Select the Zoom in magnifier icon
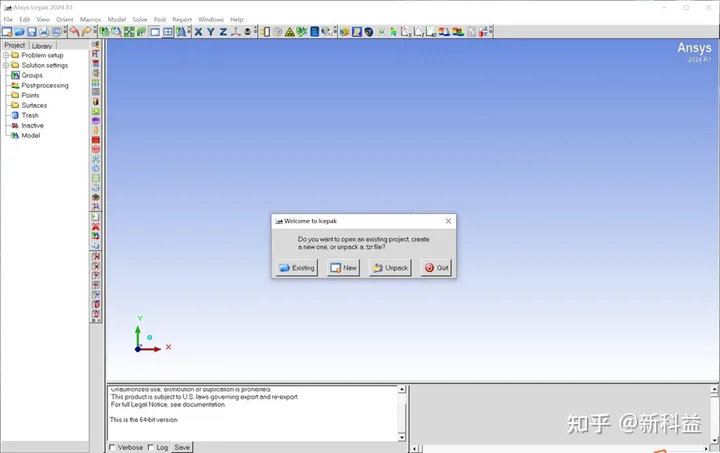The width and height of the screenshot is (720, 453). tap(117, 32)
